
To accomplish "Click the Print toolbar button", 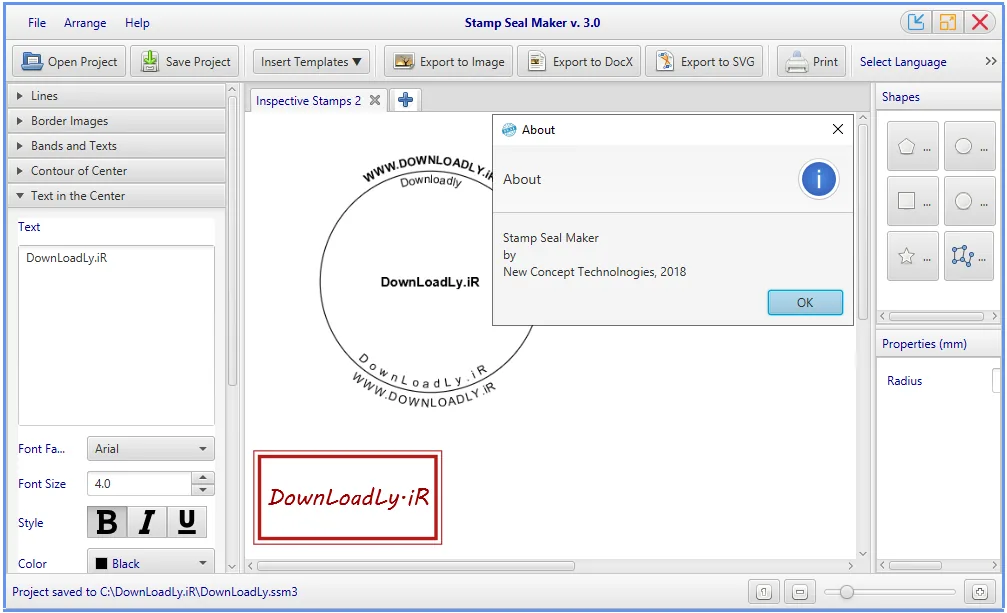I will coord(812,62).
